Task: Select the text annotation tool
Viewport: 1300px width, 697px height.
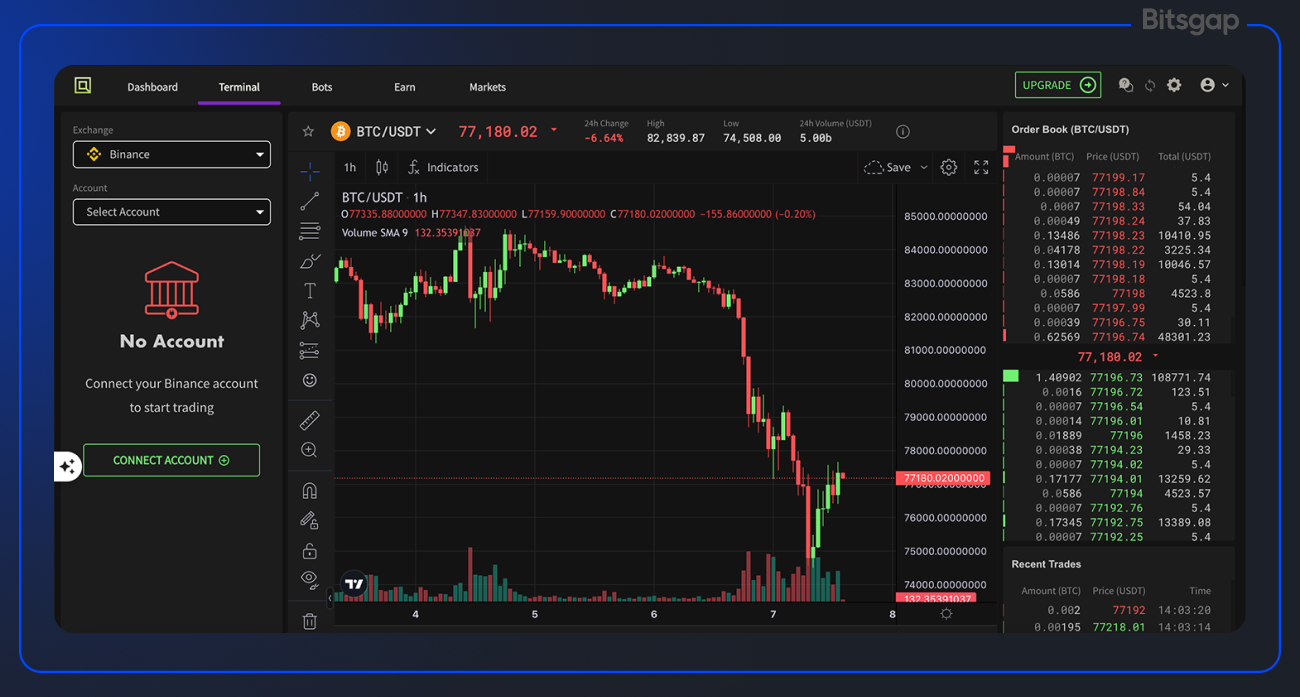Action: coord(310,290)
